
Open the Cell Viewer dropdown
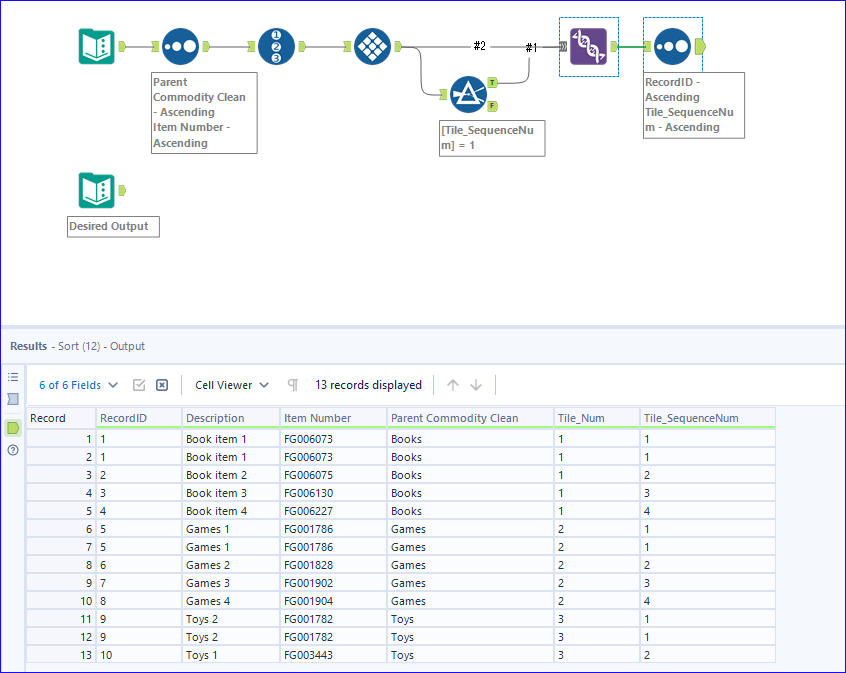pyautogui.click(x=232, y=385)
